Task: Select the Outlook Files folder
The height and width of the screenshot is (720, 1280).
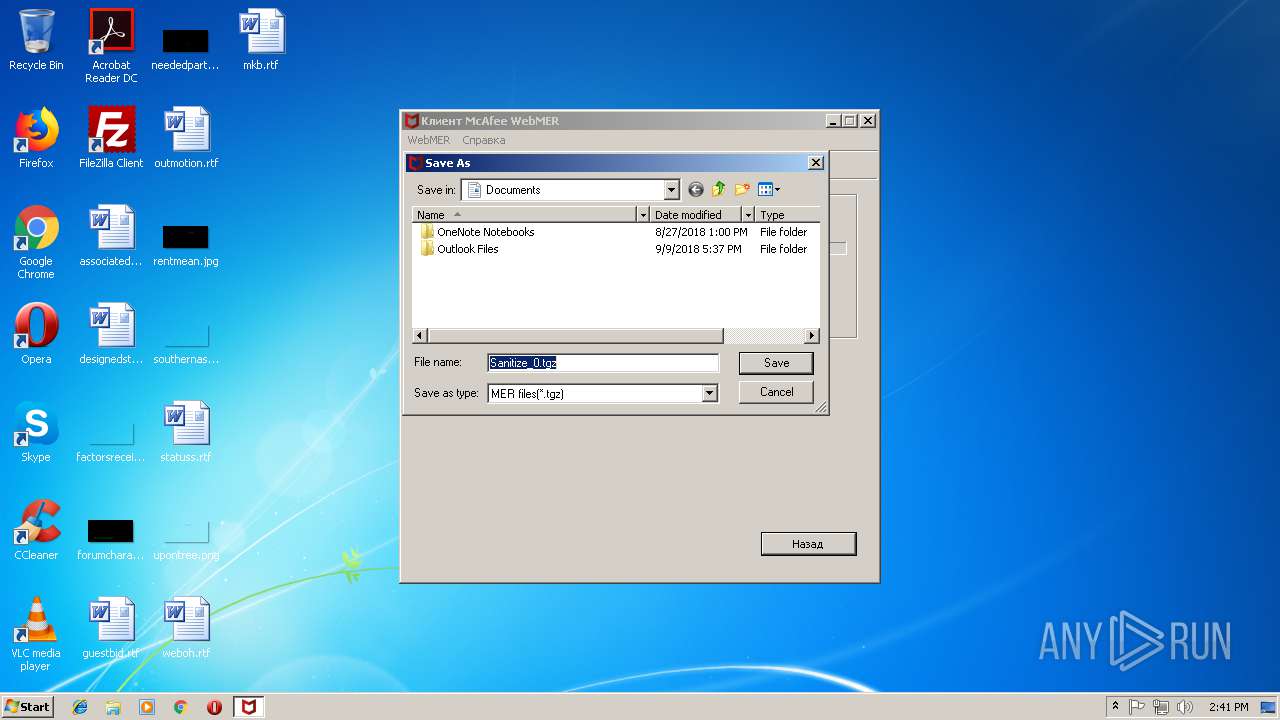Action: click(x=460, y=249)
